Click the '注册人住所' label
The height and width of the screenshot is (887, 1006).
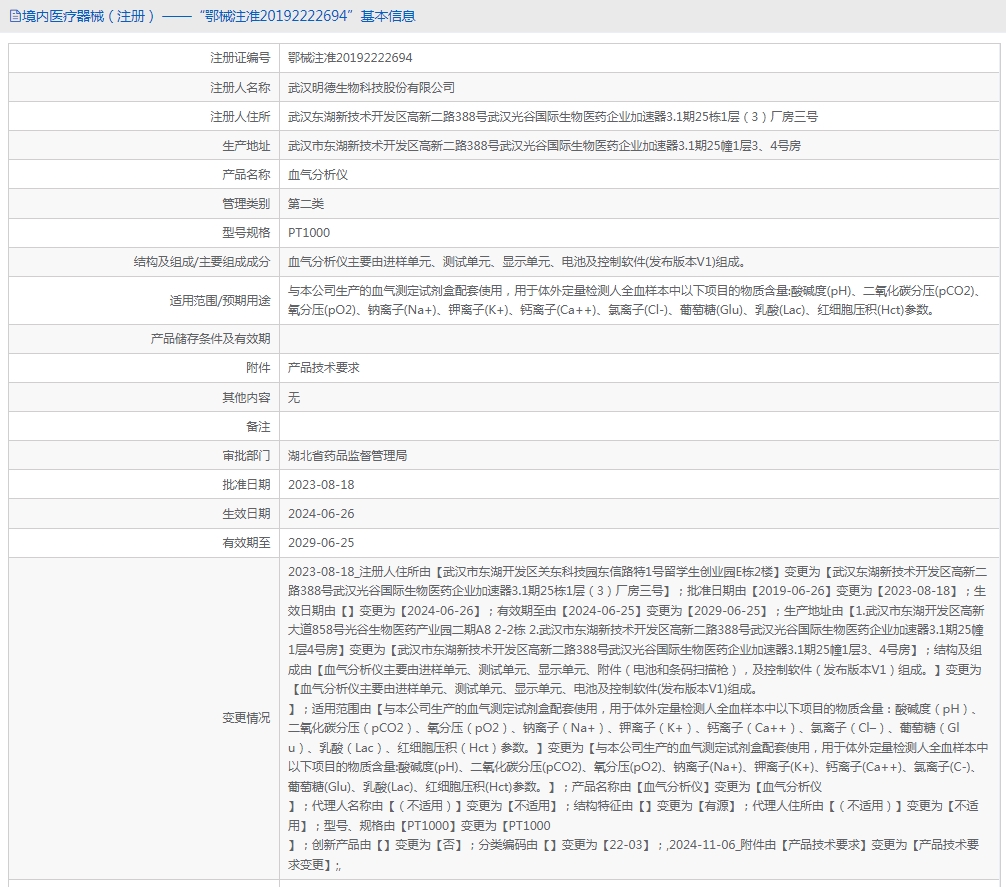tap(240, 117)
